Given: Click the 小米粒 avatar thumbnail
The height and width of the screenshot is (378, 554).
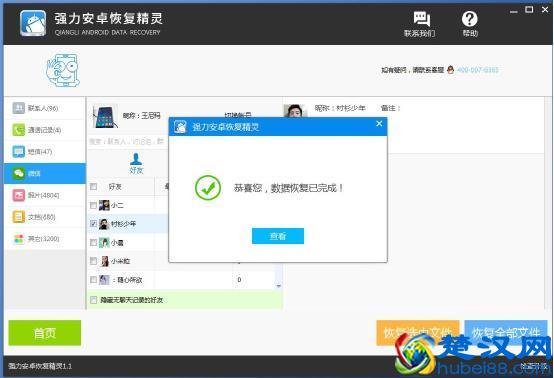Looking at the screenshot, I should 105,261.
